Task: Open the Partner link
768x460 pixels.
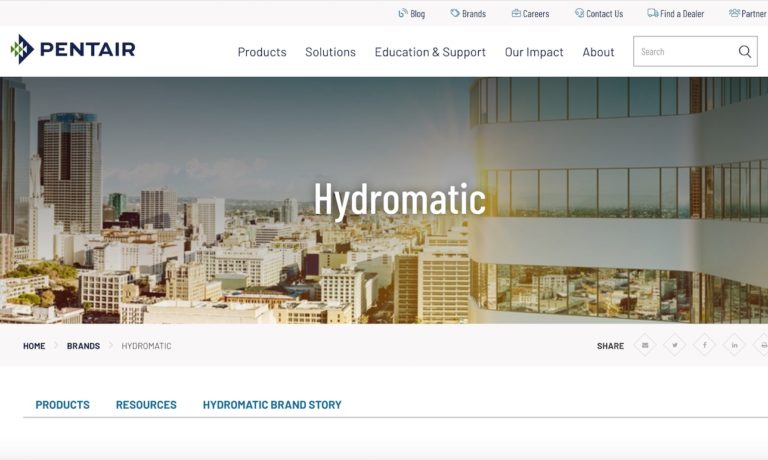Action: (x=748, y=14)
